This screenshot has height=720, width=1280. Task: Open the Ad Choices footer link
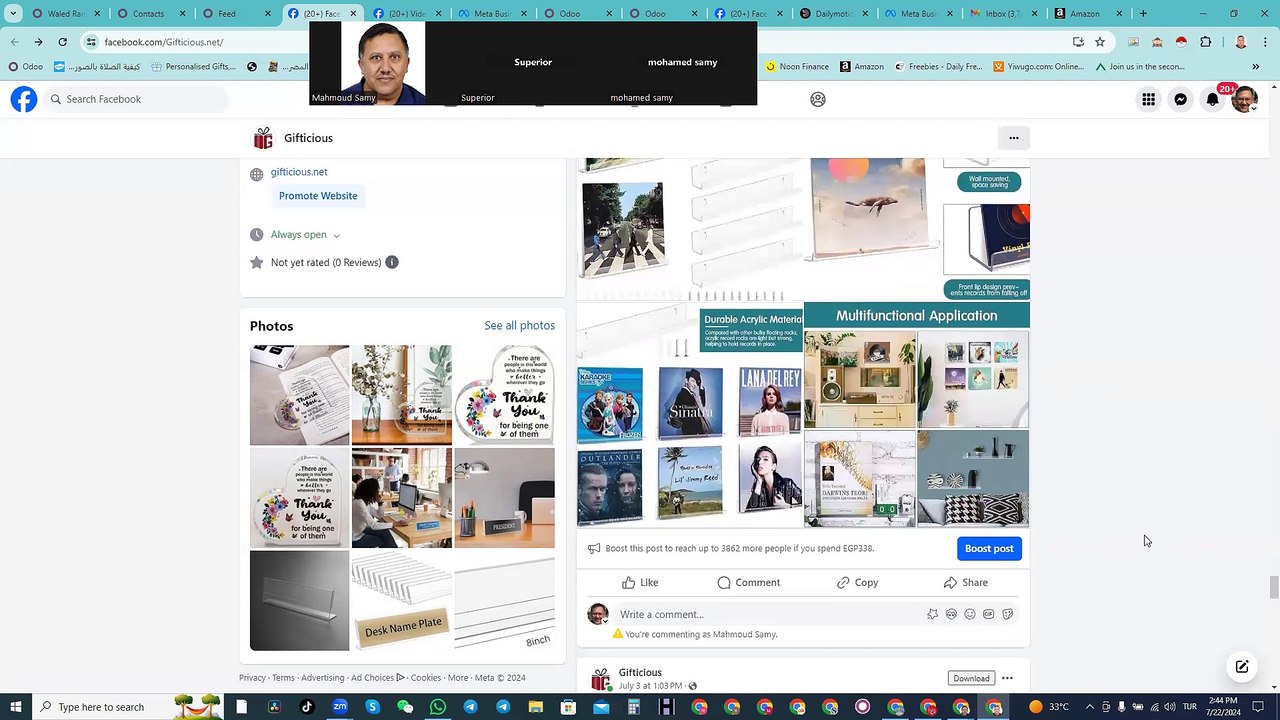coord(377,678)
